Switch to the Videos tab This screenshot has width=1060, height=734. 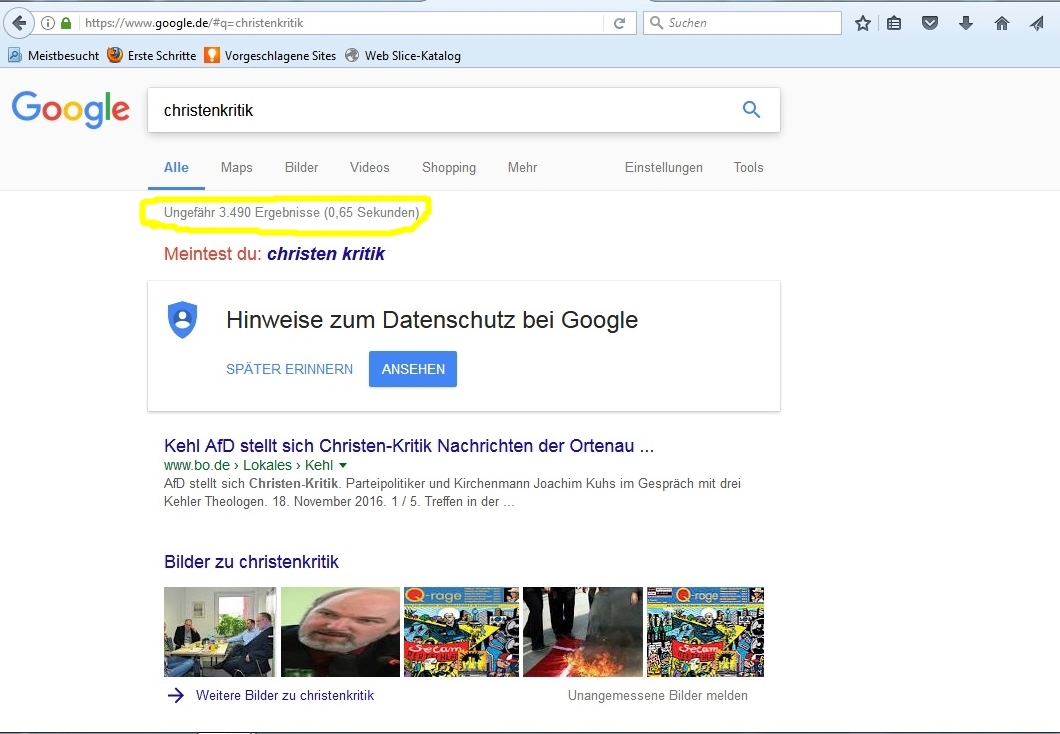point(370,168)
